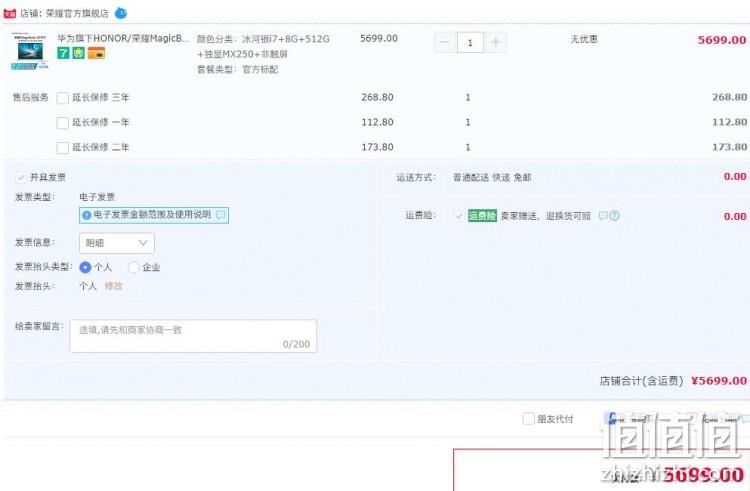Check the 朋友代付 option
This screenshot has height=491, width=750.
pyautogui.click(x=529, y=419)
